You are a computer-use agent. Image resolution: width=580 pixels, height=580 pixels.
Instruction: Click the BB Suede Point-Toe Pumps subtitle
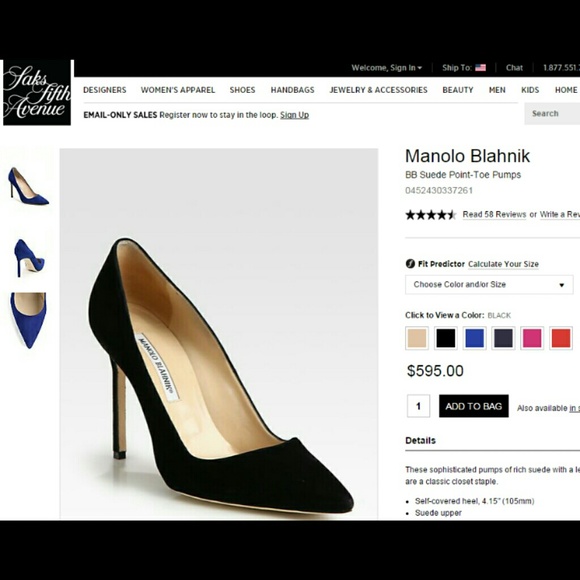(x=463, y=175)
